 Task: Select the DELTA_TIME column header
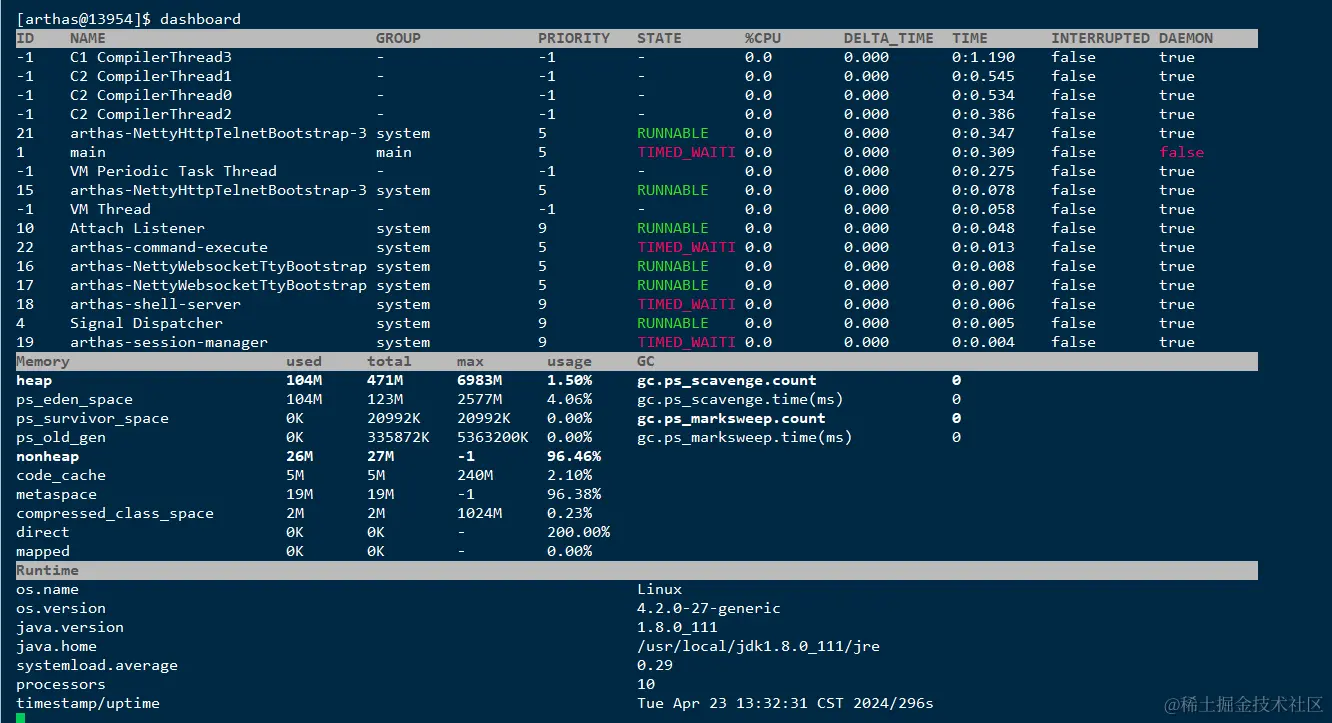(888, 38)
